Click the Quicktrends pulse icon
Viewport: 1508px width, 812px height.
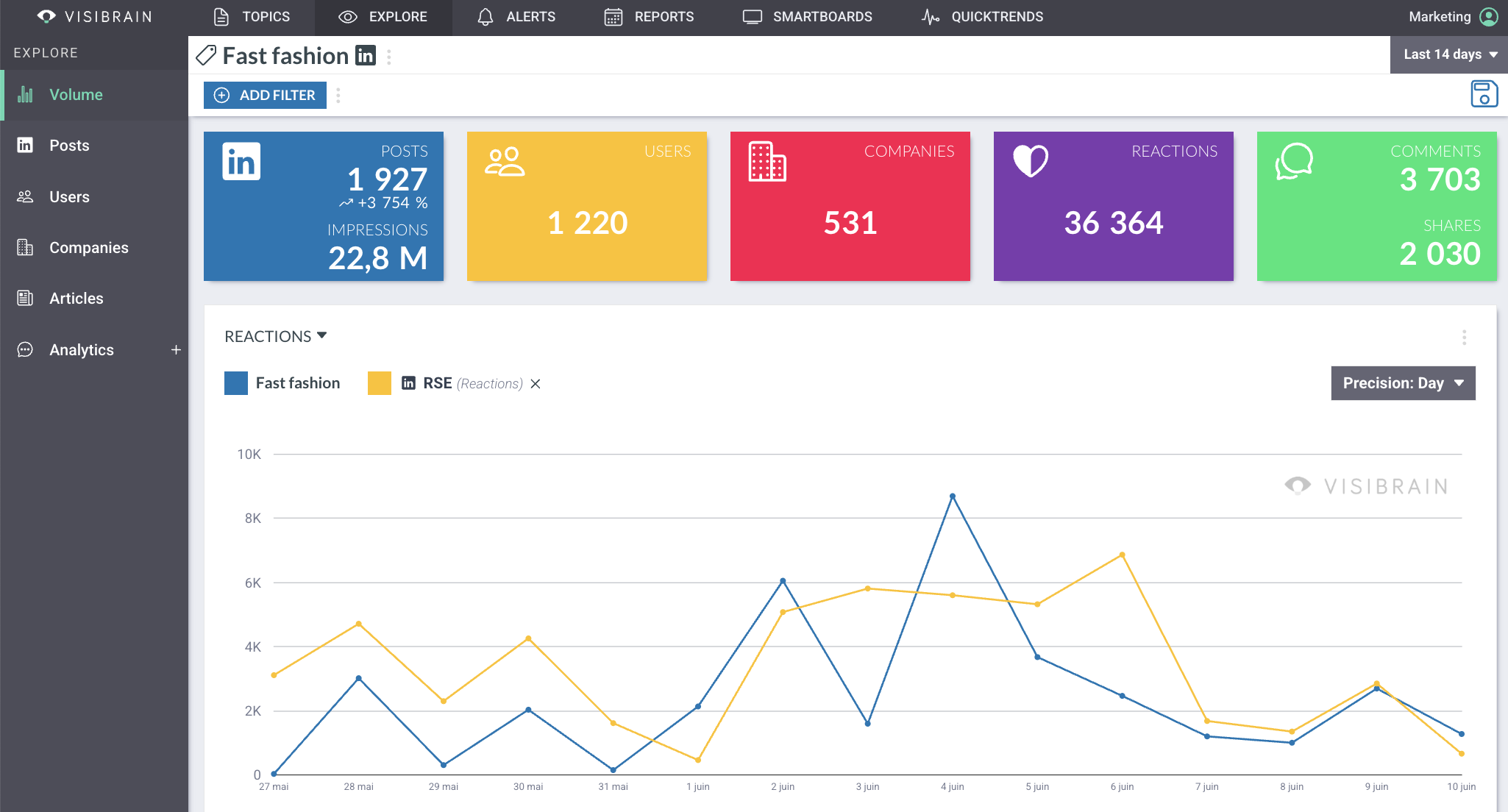coord(931,16)
